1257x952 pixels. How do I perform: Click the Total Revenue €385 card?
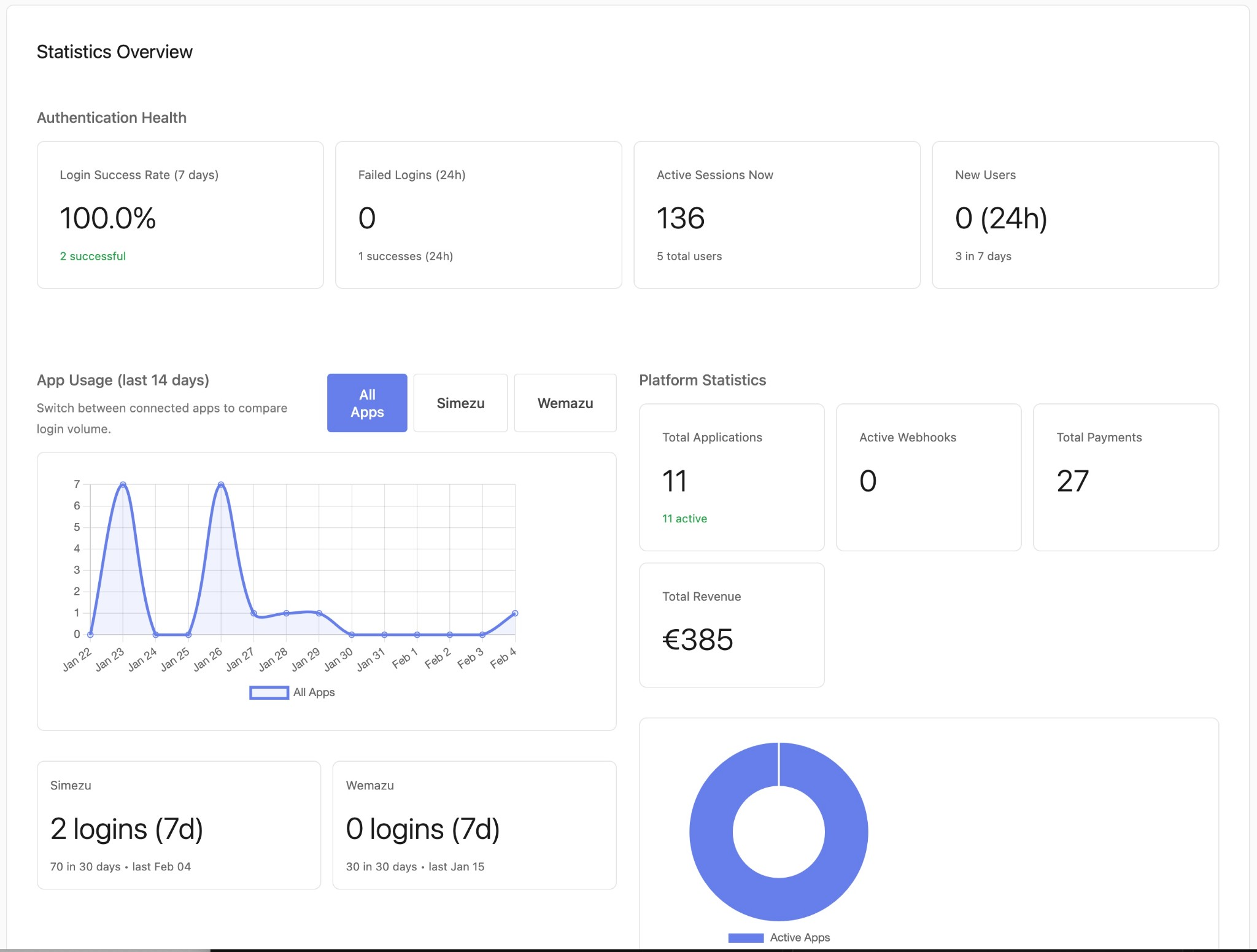(x=732, y=625)
